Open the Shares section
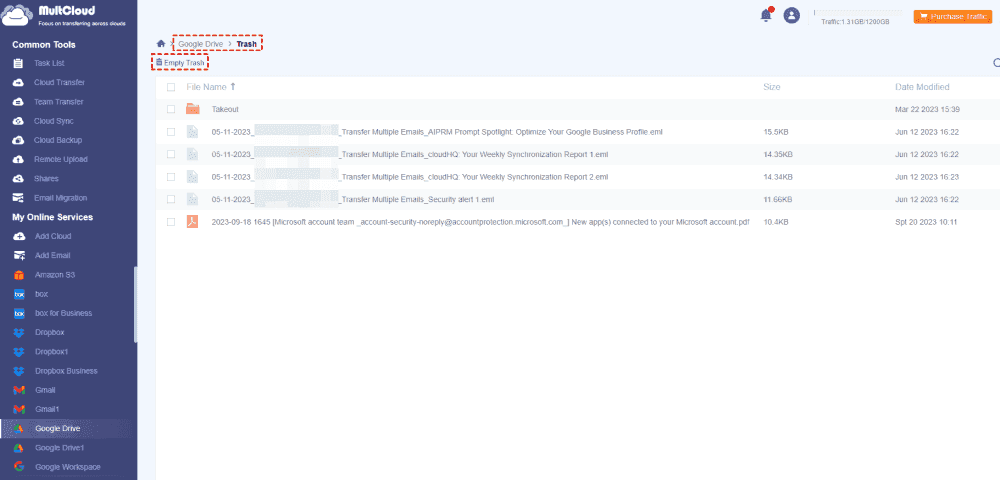 (46, 178)
